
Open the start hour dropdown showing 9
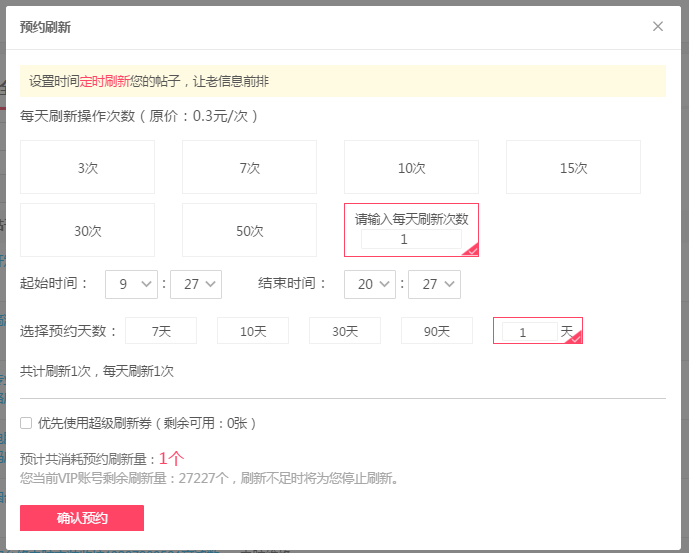[x=131, y=284]
